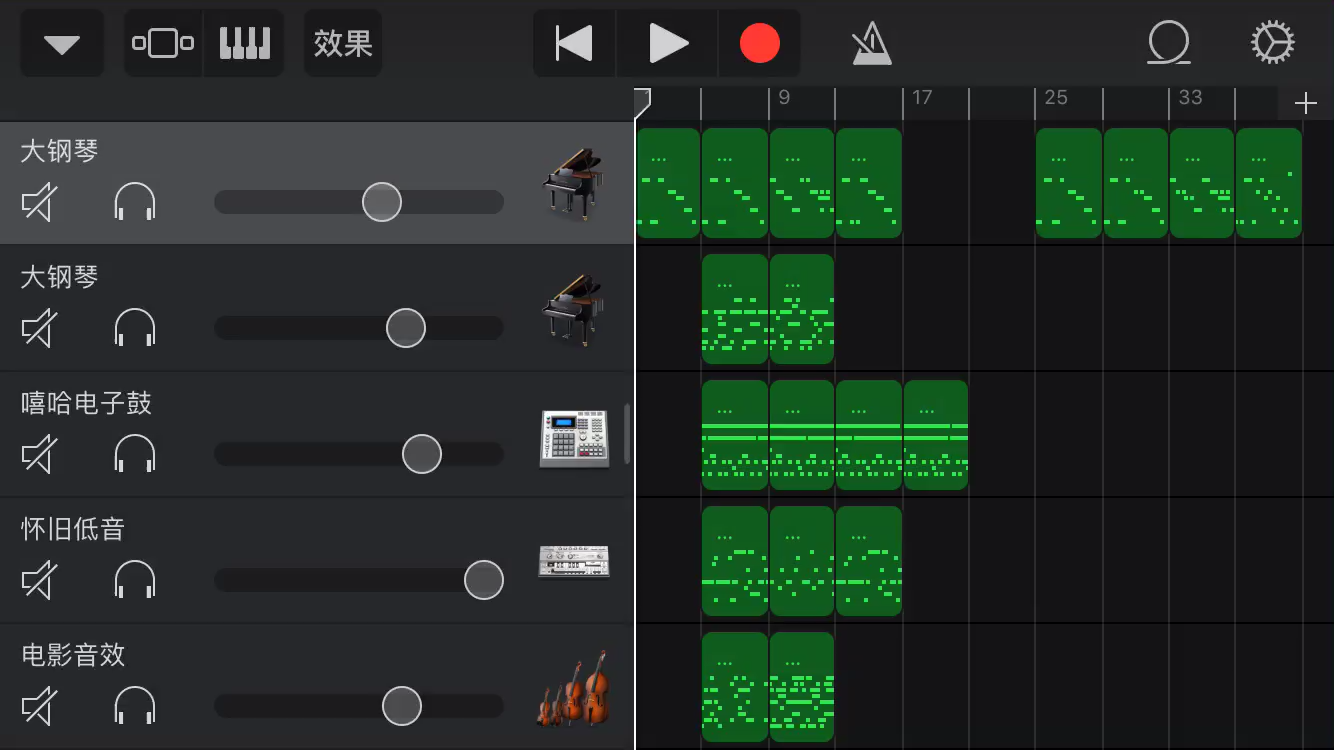Tap bar 25 on the timeline ruler
The width and height of the screenshot is (1334, 750).
(1056, 97)
